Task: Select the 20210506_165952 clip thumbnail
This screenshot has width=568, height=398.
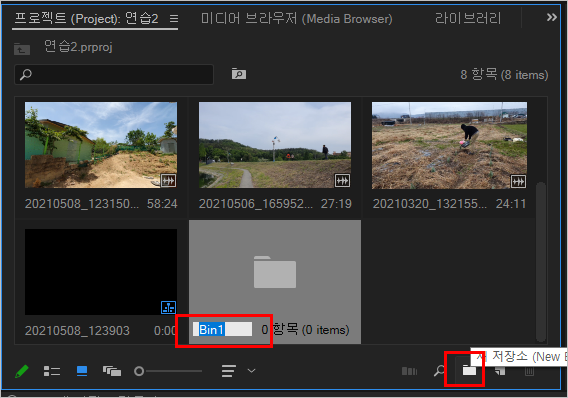Action: pyautogui.click(x=275, y=145)
